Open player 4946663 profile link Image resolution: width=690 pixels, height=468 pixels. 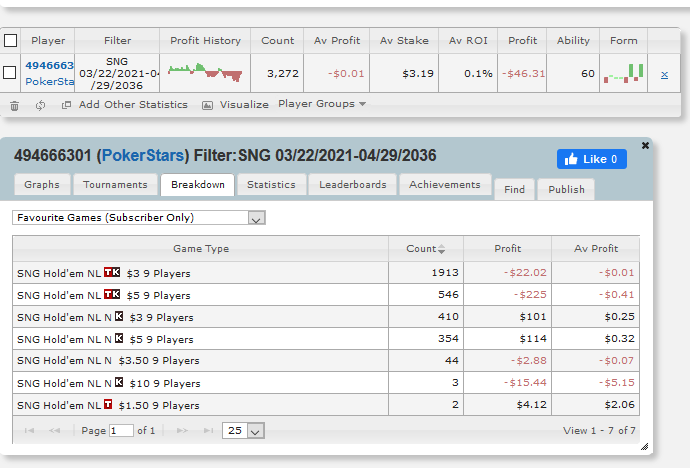pyautogui.click(x=49, y=66)
